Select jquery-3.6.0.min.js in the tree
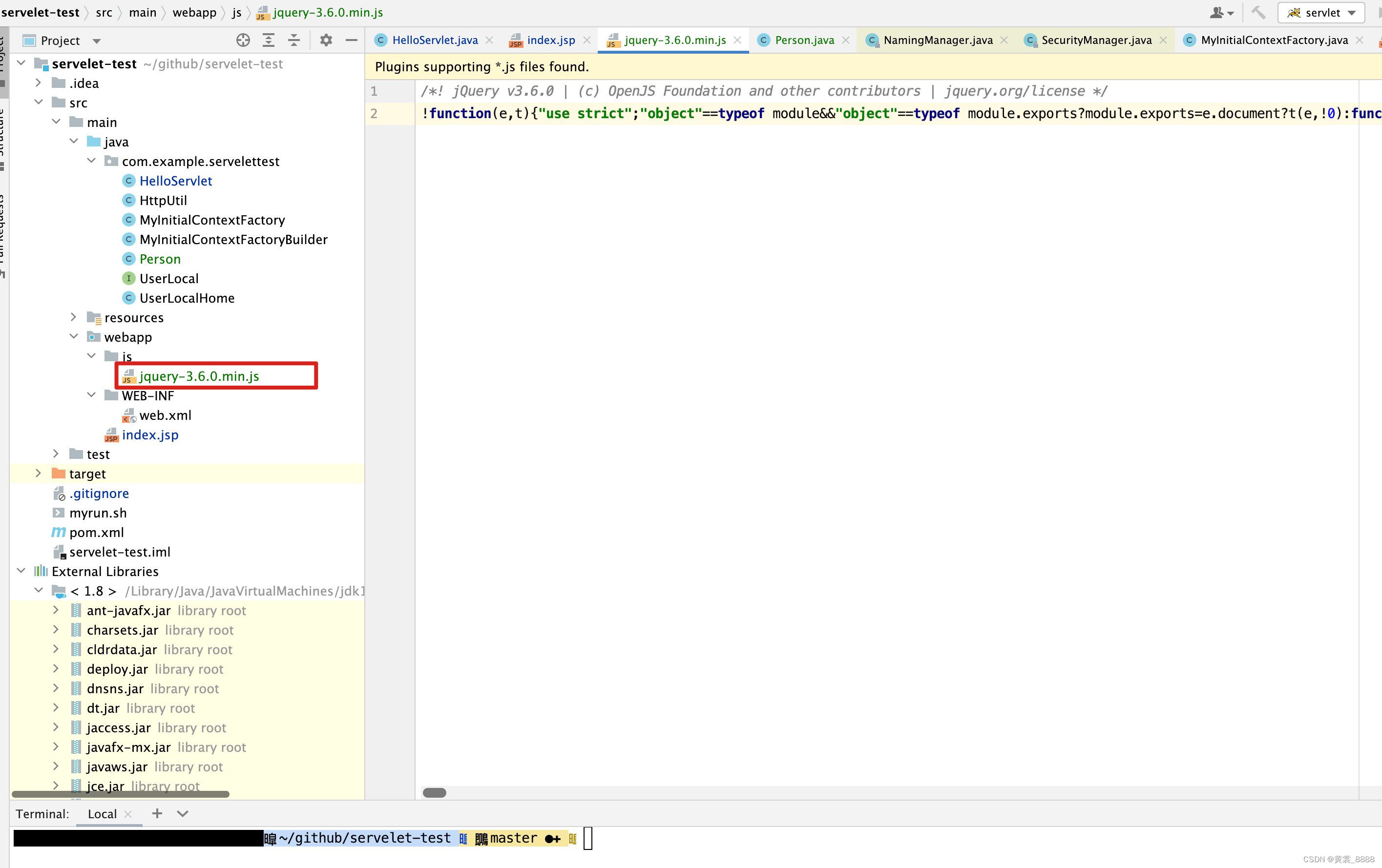Screen dimensions: 1382x868 click(x=199, y=376)
